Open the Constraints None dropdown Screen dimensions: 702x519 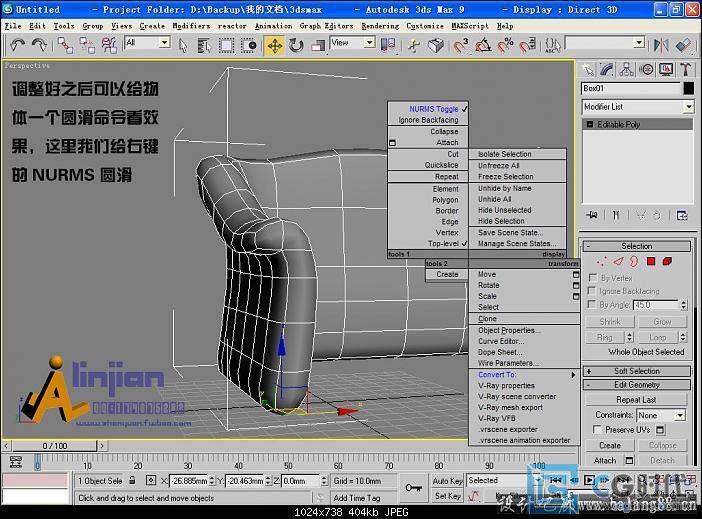(680, 416)
